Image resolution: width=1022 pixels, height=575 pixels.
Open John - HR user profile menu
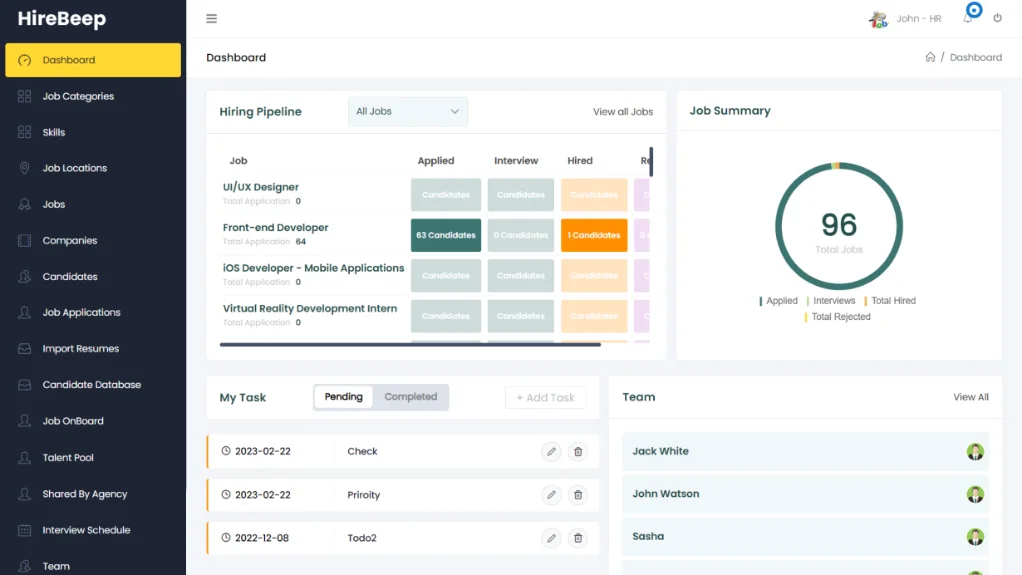(905, 19)
